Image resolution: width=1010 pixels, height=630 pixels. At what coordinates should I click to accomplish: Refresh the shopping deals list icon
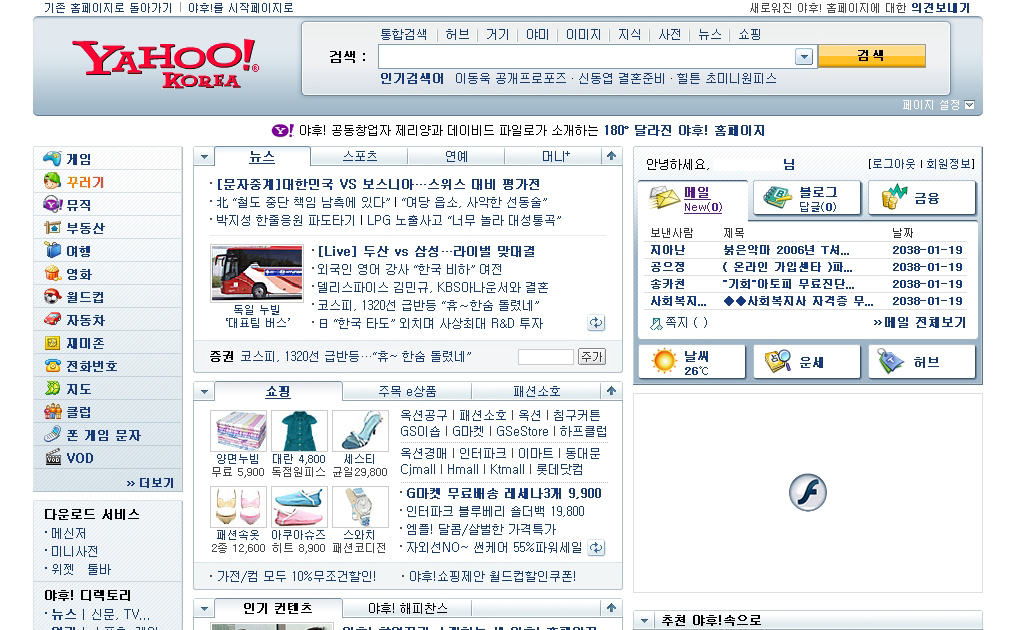point(596,548)
